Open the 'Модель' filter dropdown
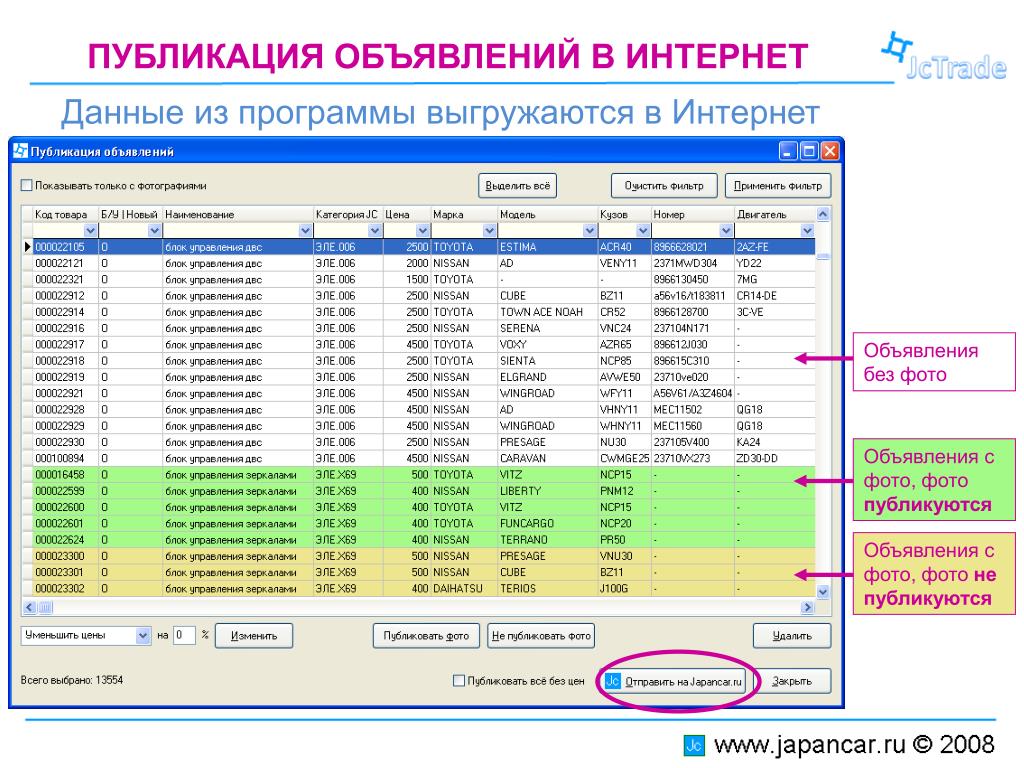 (589, 231)
